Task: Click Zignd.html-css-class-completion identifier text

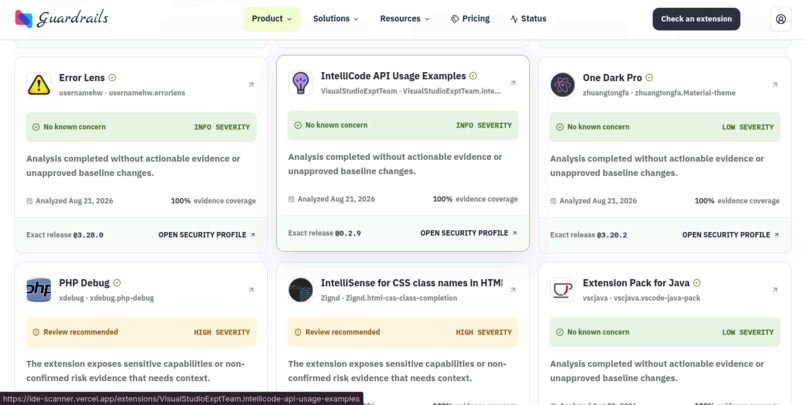Action: point(401,298)
